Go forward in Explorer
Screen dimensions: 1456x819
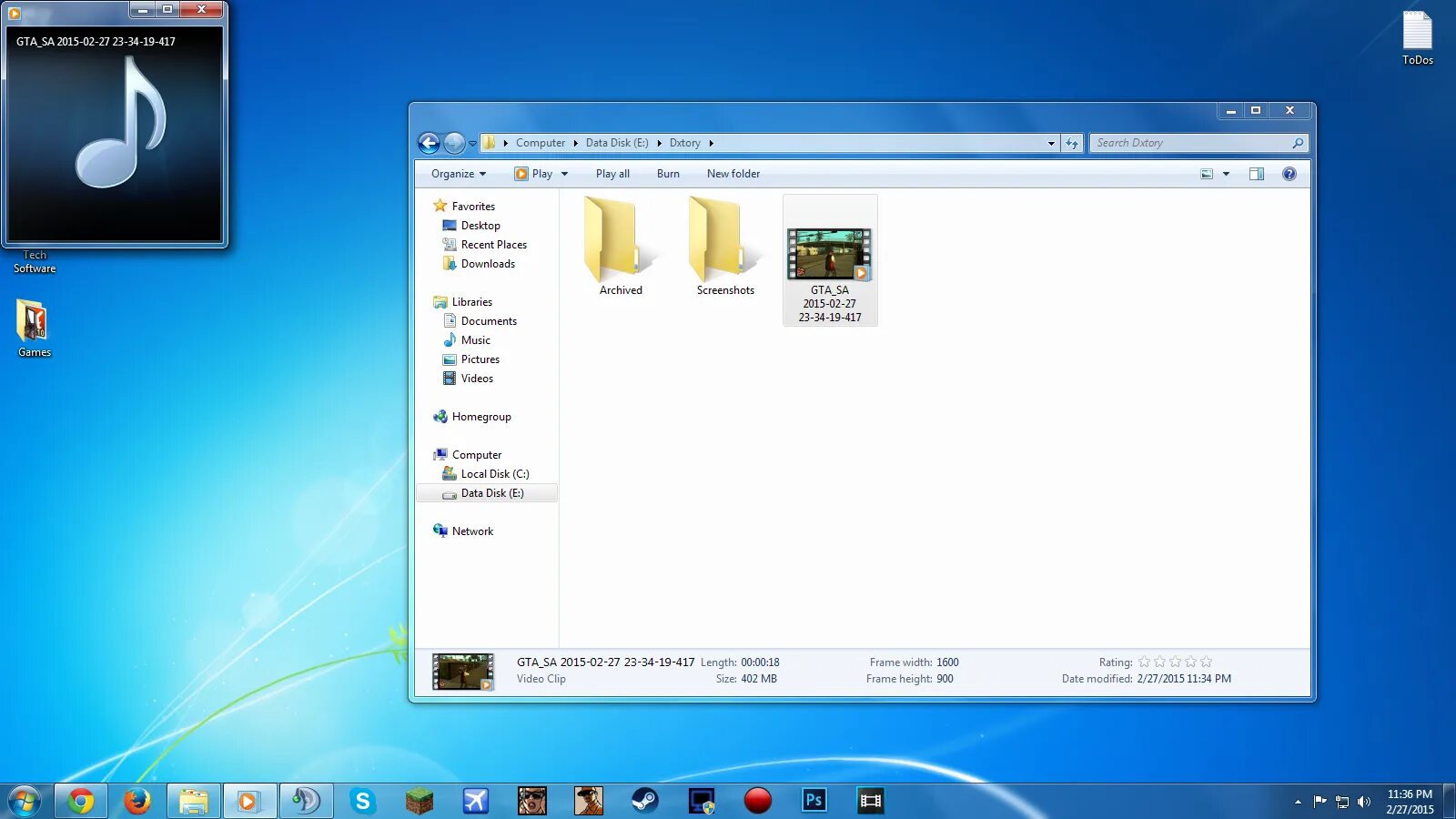pyautogui.click(x=454, y=143)
